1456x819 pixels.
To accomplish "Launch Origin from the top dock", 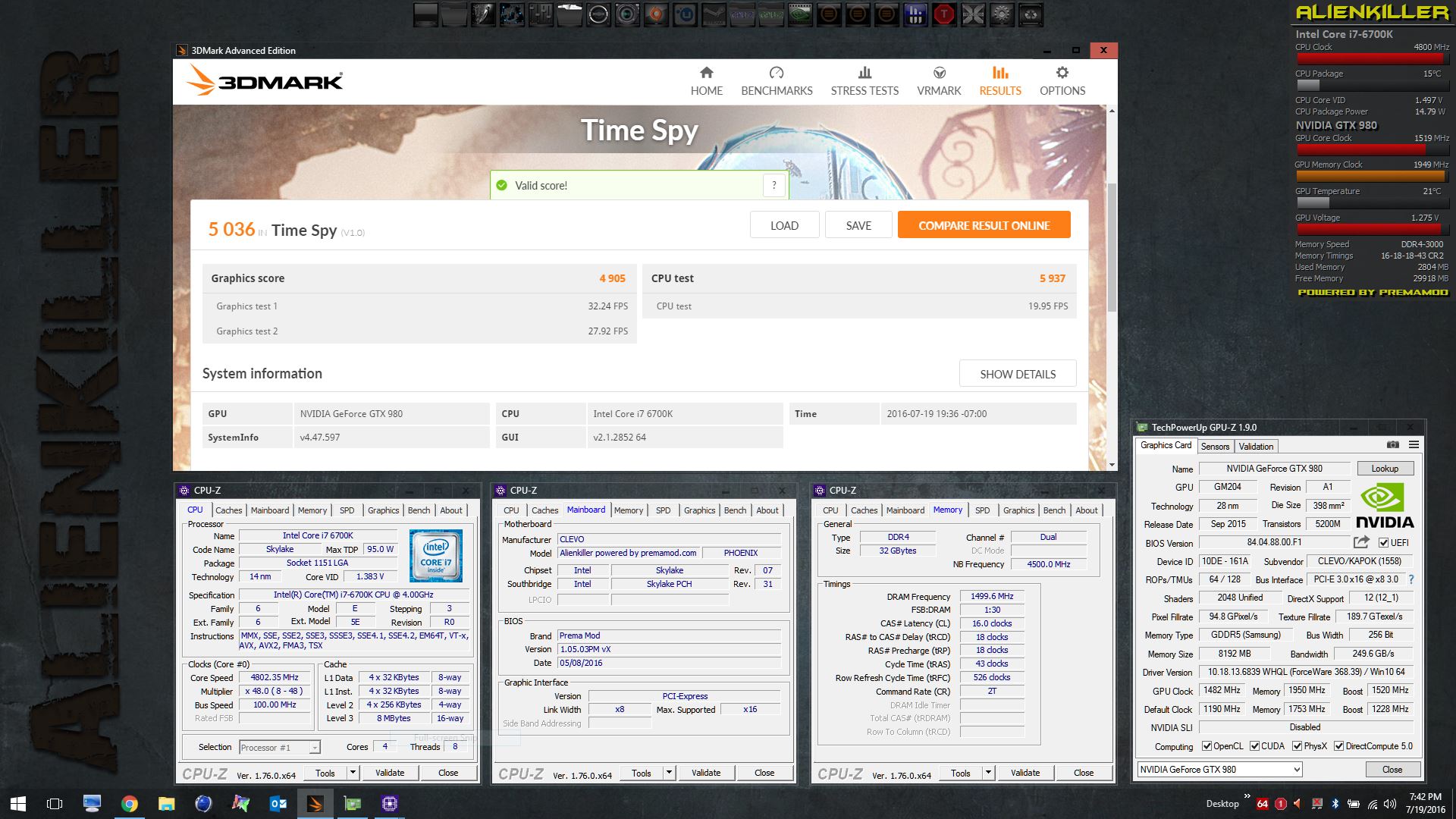I will pos(656,14).
